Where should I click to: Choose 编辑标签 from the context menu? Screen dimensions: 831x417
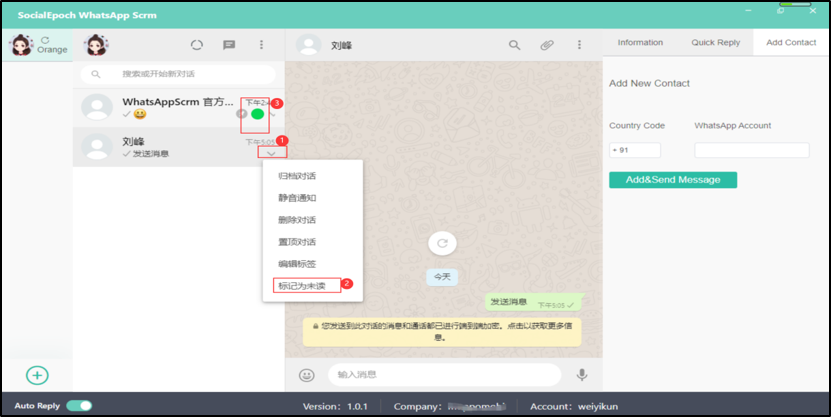[297, 264]
